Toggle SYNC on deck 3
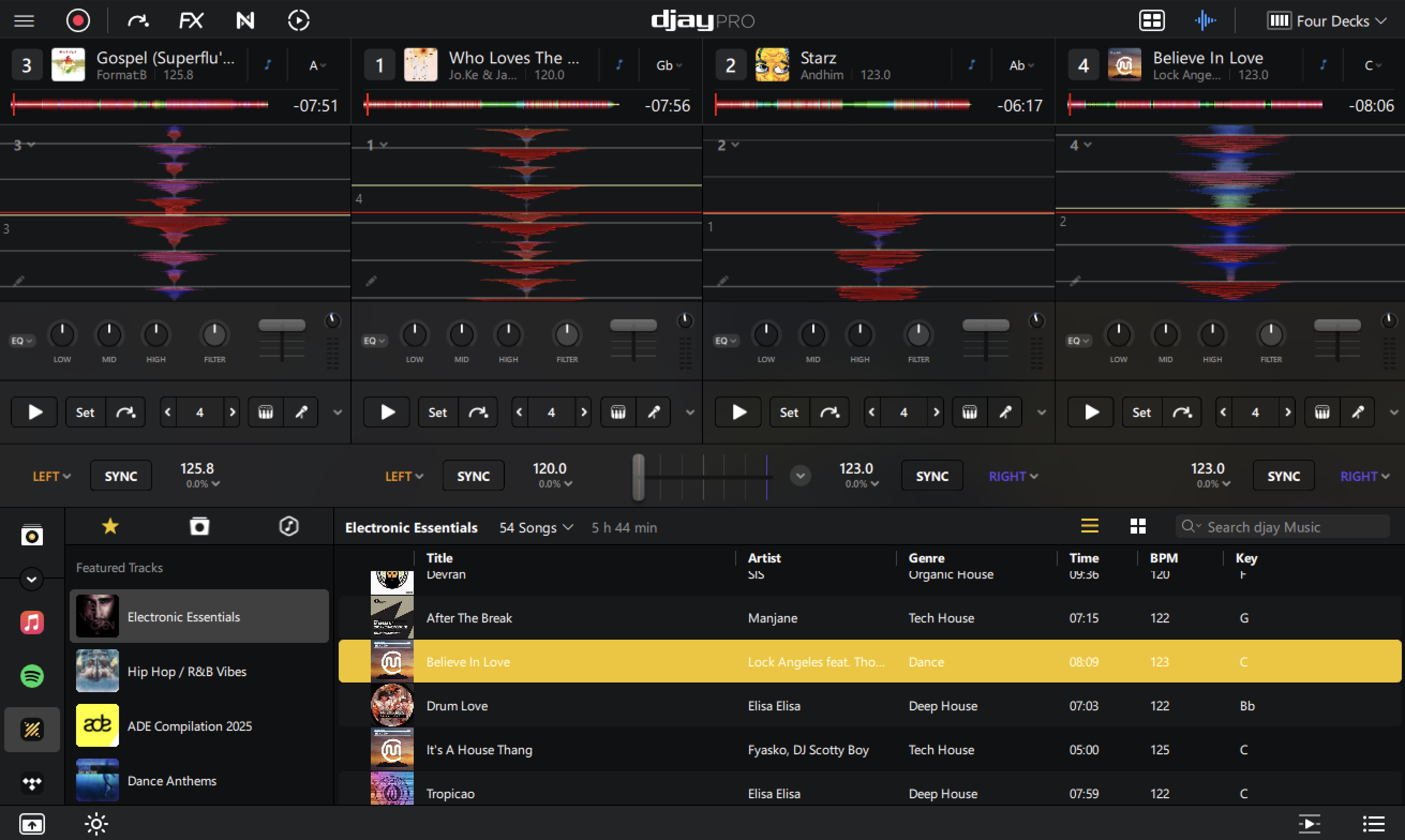 (121, 476)
